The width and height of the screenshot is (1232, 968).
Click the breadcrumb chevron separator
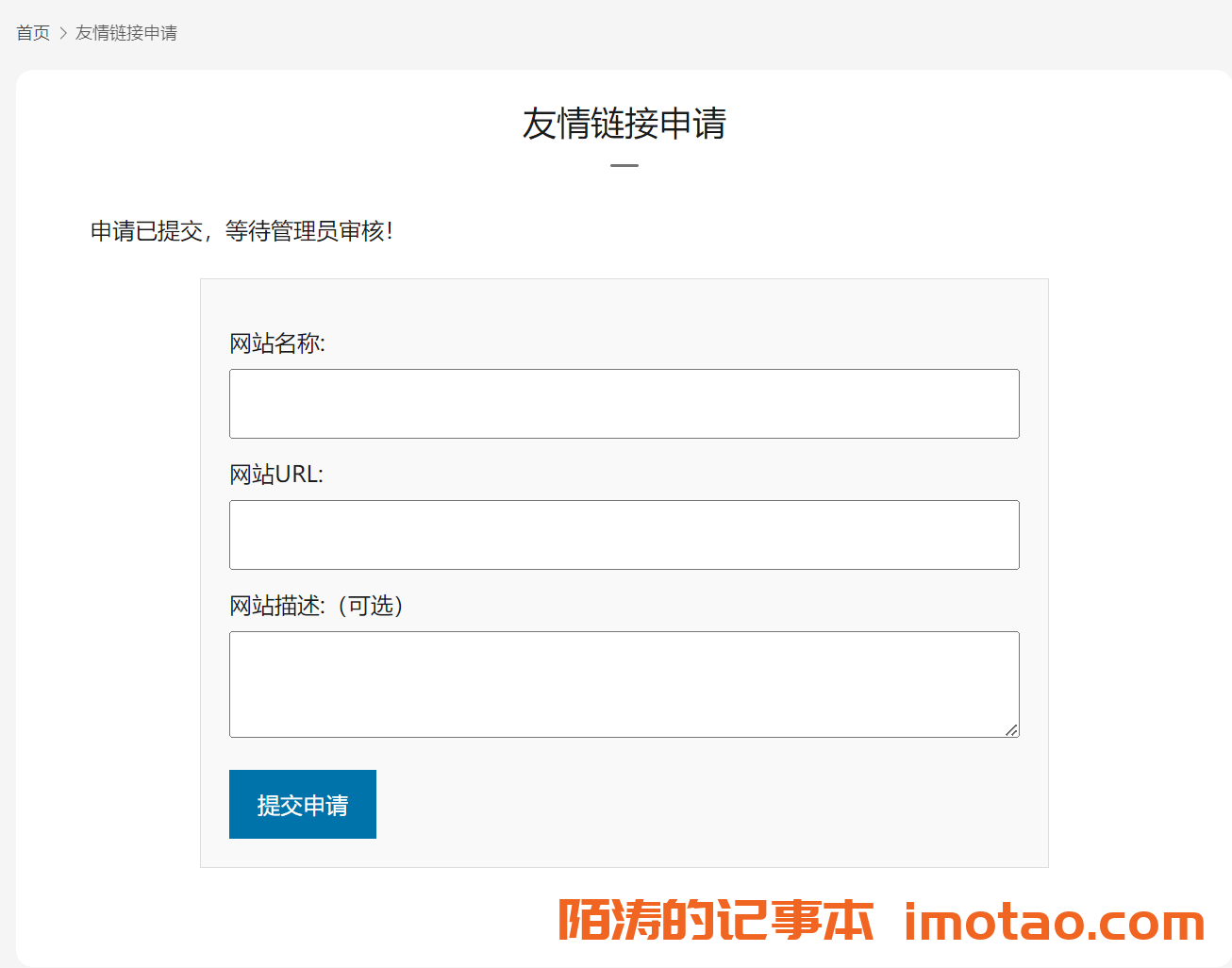point(63,33)
